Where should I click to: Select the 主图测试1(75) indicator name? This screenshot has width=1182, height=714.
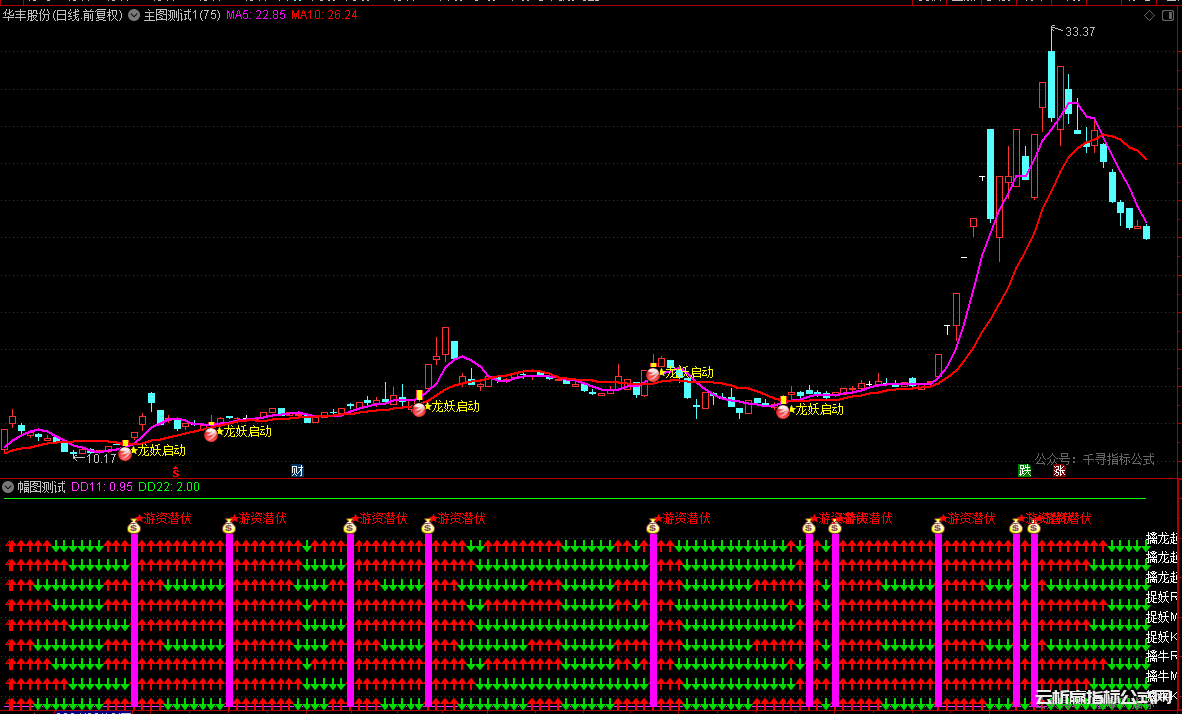point(182,16)
